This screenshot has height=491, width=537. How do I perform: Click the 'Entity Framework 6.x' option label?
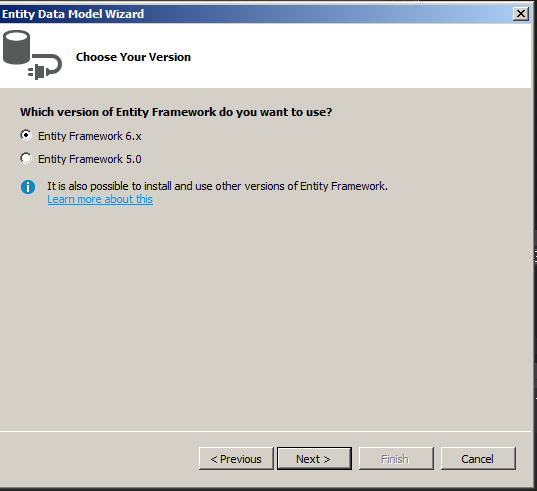(90, 136)
